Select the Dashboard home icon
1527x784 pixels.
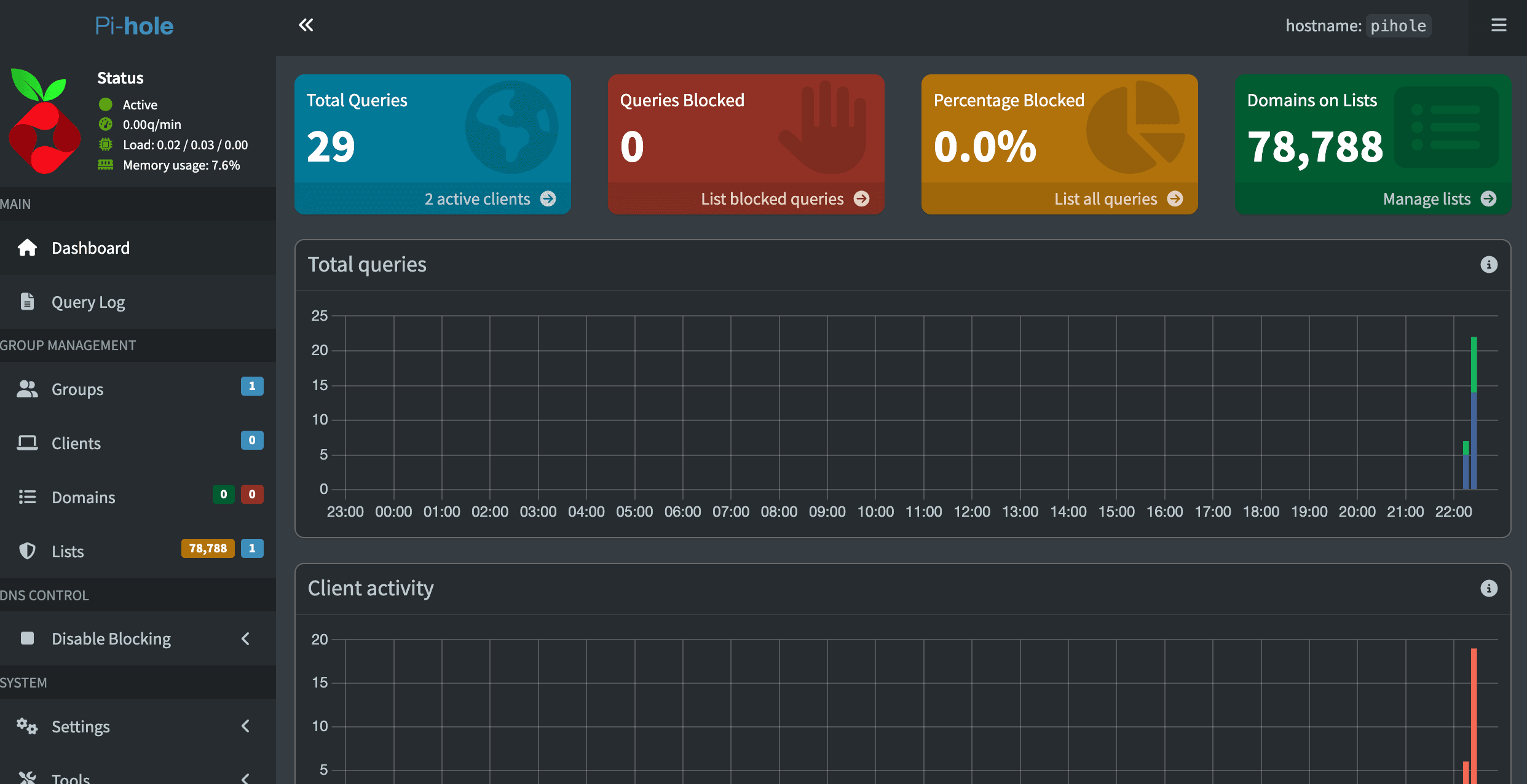click(27, 248)
